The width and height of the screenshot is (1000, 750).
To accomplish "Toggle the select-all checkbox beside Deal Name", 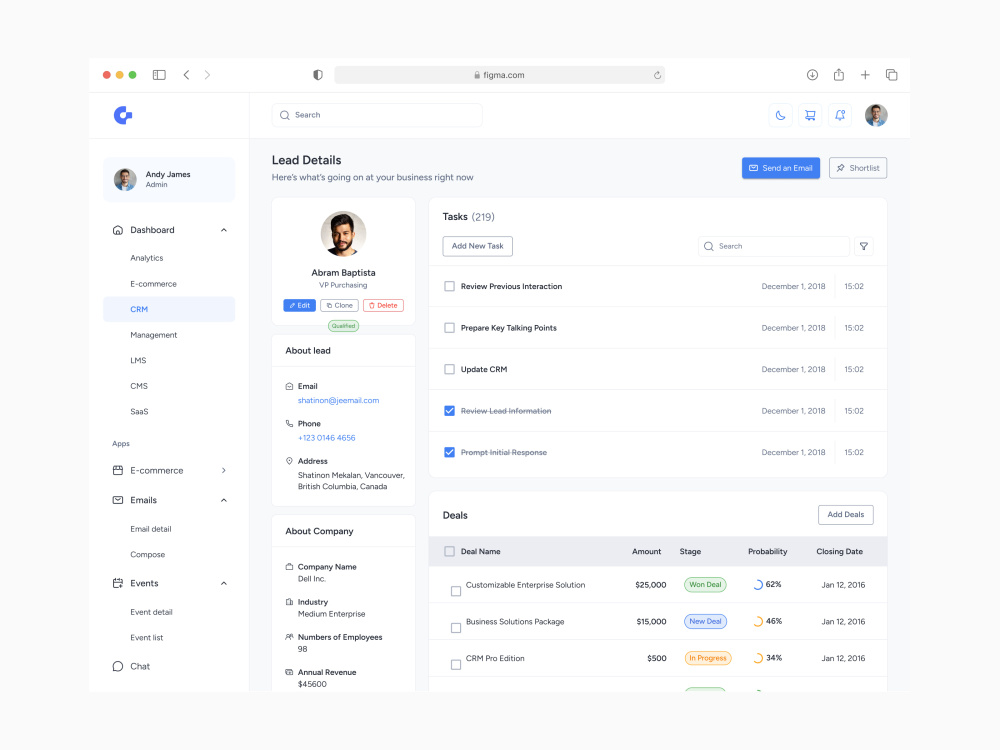I will [450, 551].
